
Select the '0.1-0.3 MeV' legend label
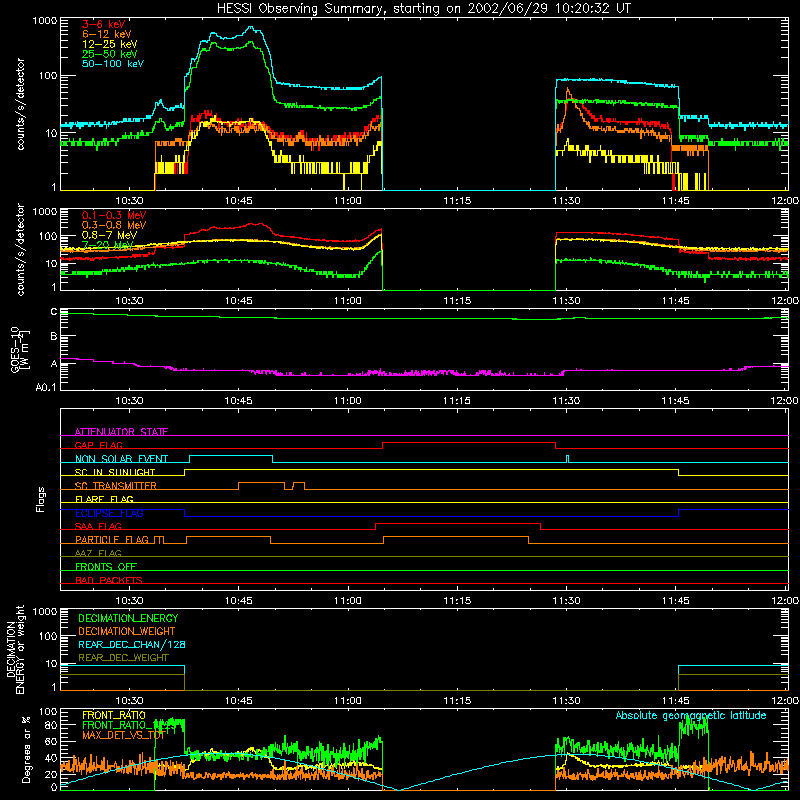114,215
